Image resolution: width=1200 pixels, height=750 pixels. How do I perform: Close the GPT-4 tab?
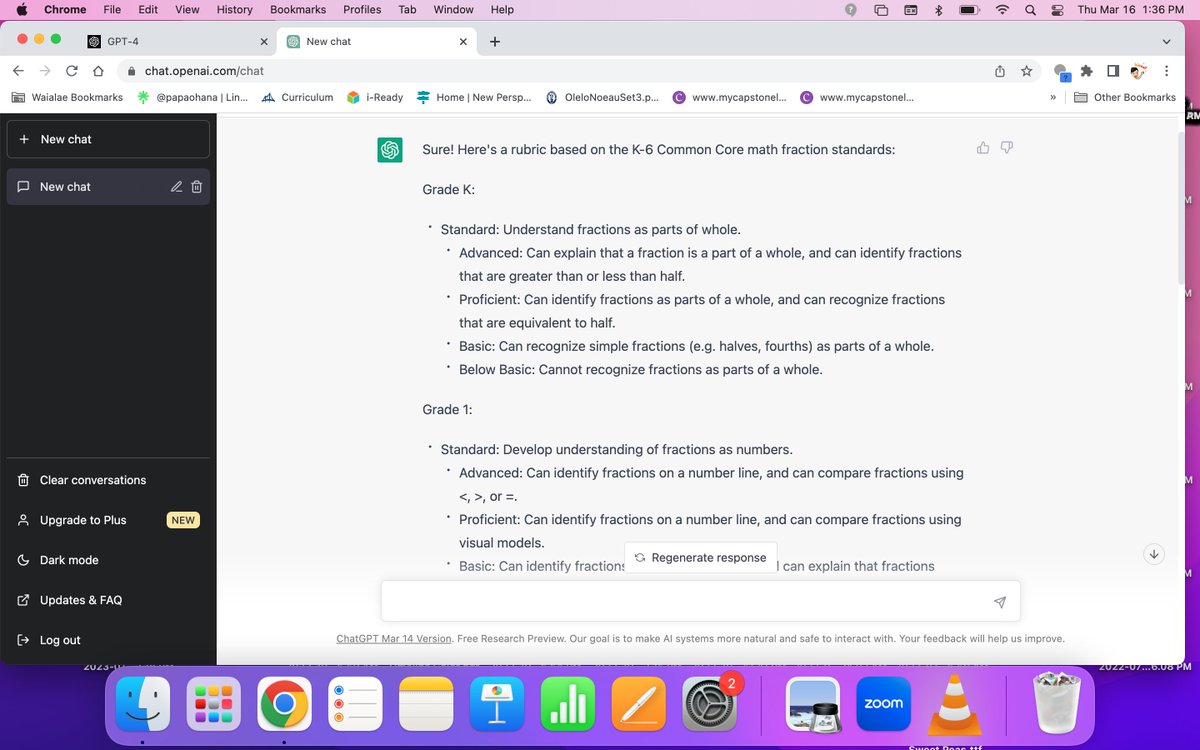pyautogui.click(x=265, y=41)
